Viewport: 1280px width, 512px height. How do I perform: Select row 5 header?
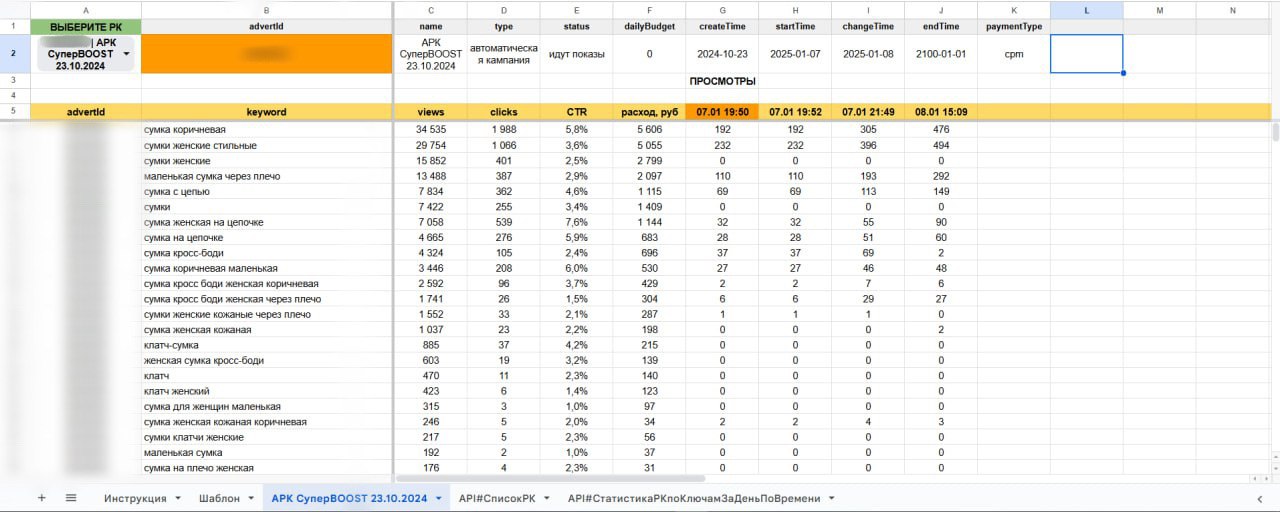coord(14,112)
